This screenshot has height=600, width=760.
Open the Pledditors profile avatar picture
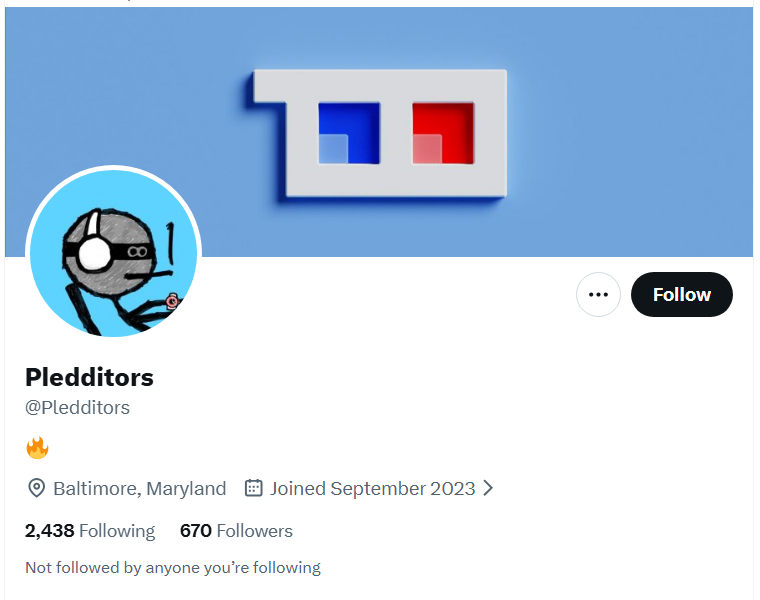tap(113, 253)
